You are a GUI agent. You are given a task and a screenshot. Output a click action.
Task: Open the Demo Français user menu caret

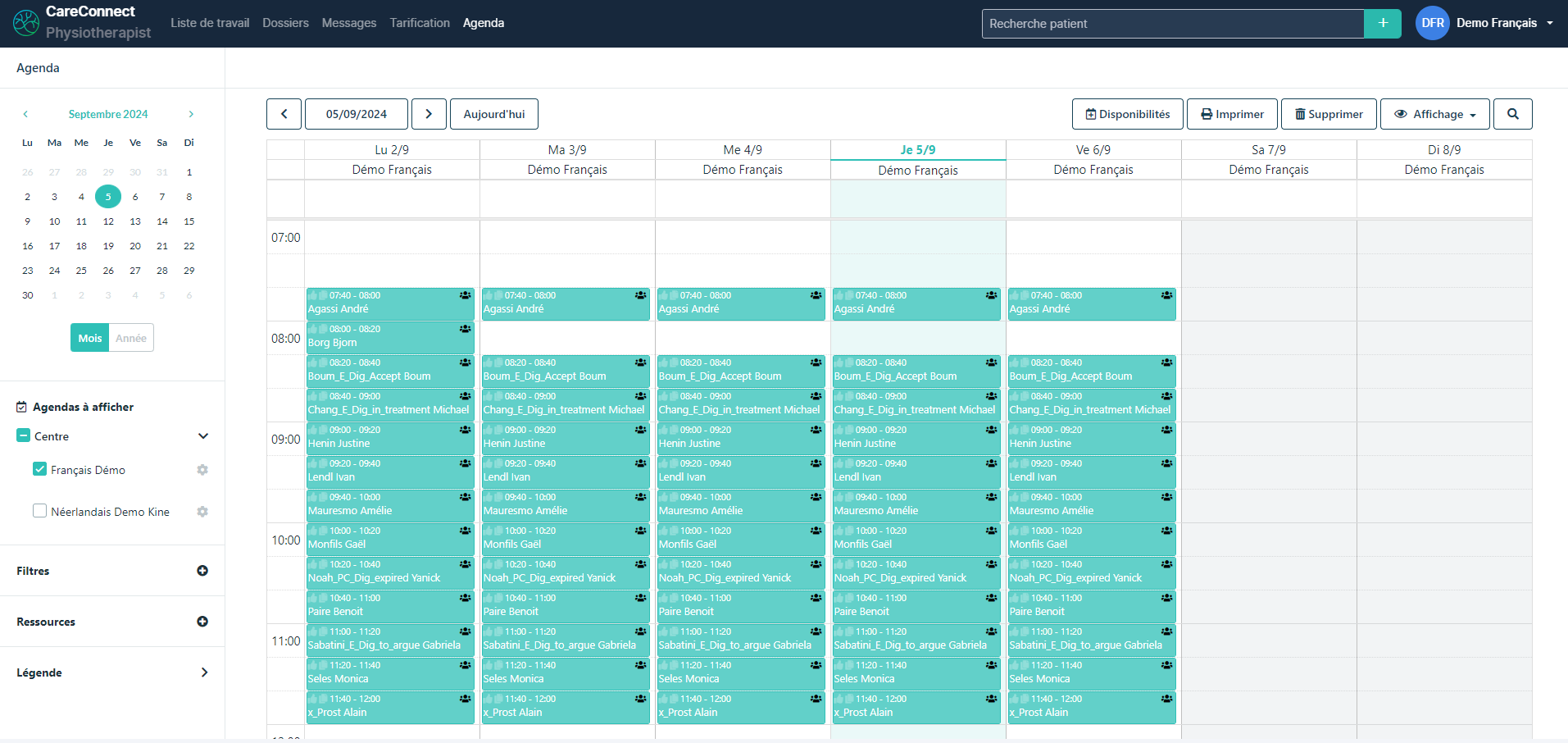pos(1550,23)
